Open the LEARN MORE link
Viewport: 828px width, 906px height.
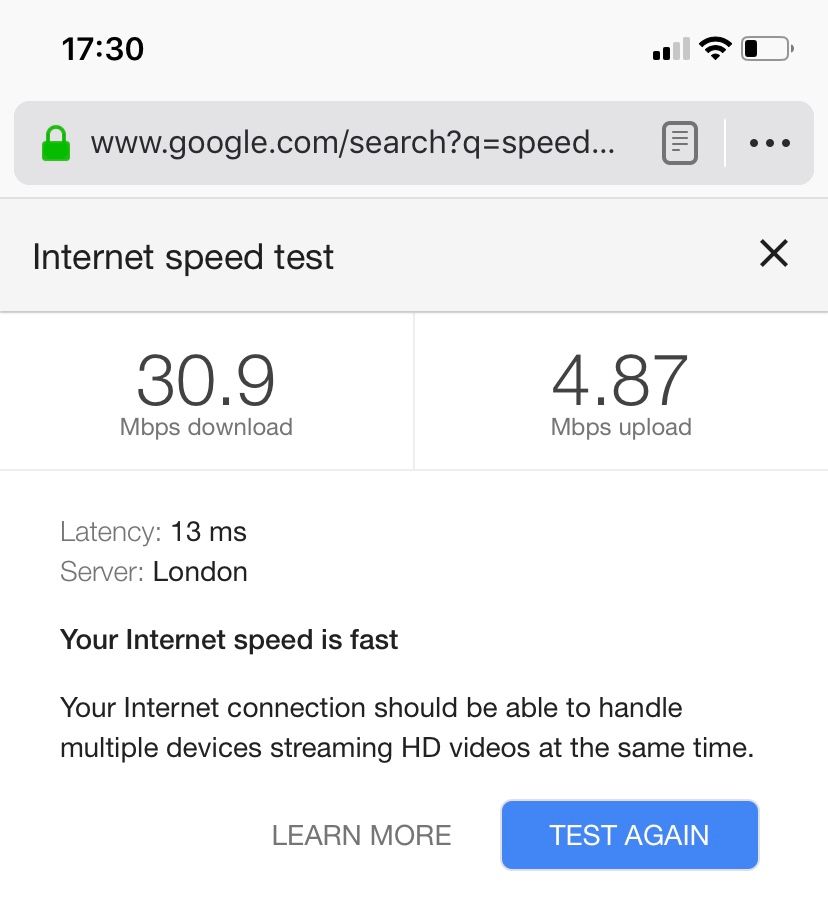click(361, 835)
